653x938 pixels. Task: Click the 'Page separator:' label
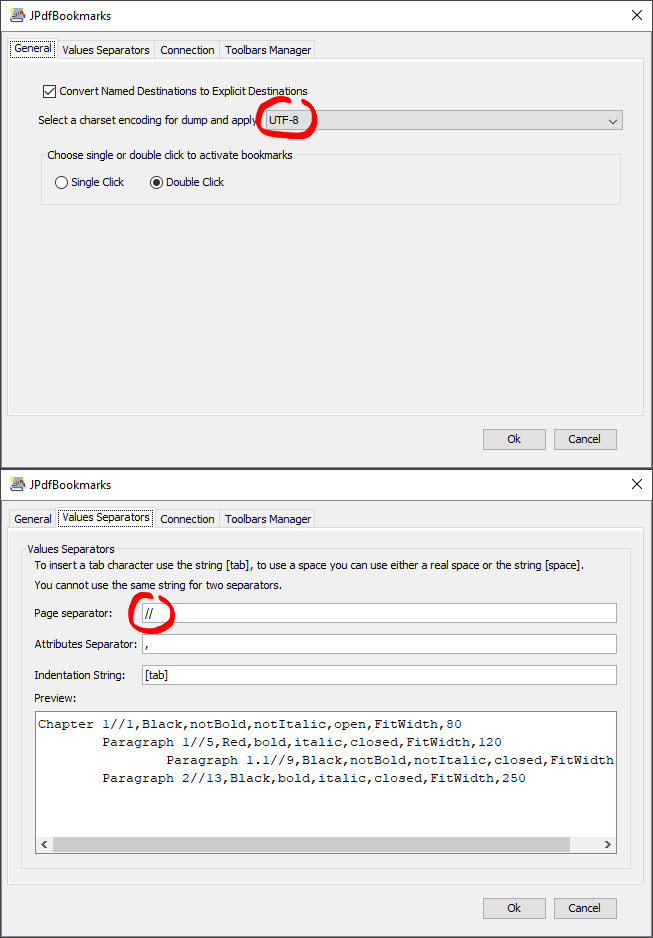click(73, 613)
